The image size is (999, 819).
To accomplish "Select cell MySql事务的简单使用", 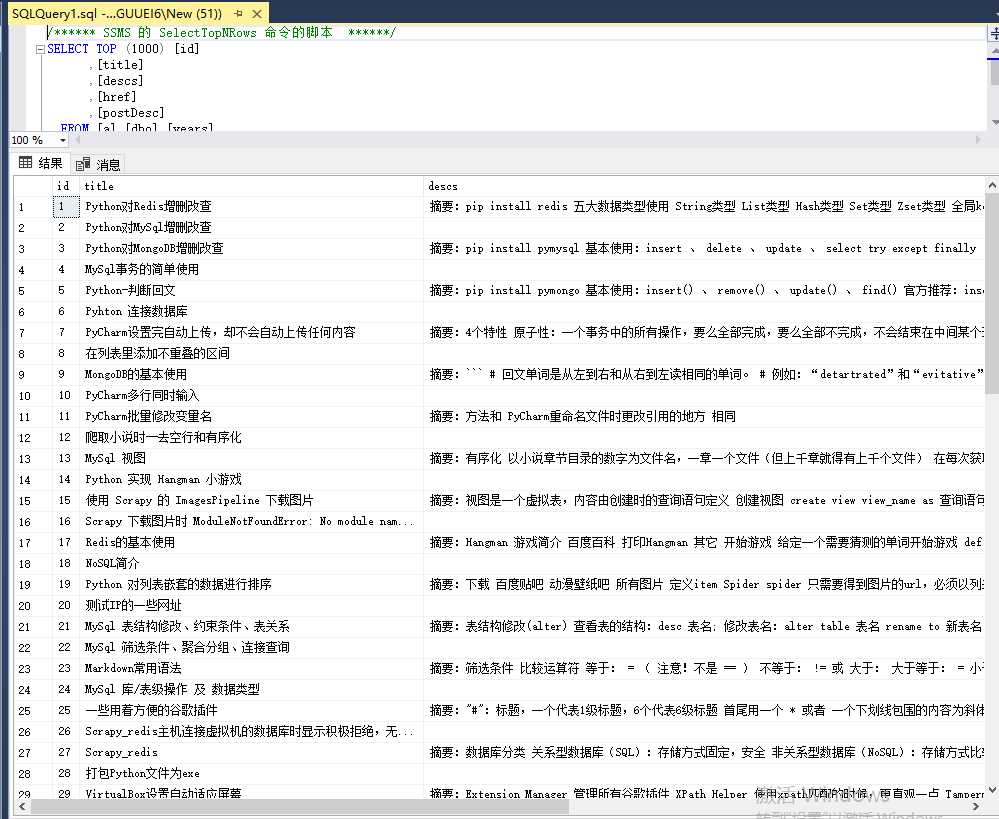I will point(251,270).
